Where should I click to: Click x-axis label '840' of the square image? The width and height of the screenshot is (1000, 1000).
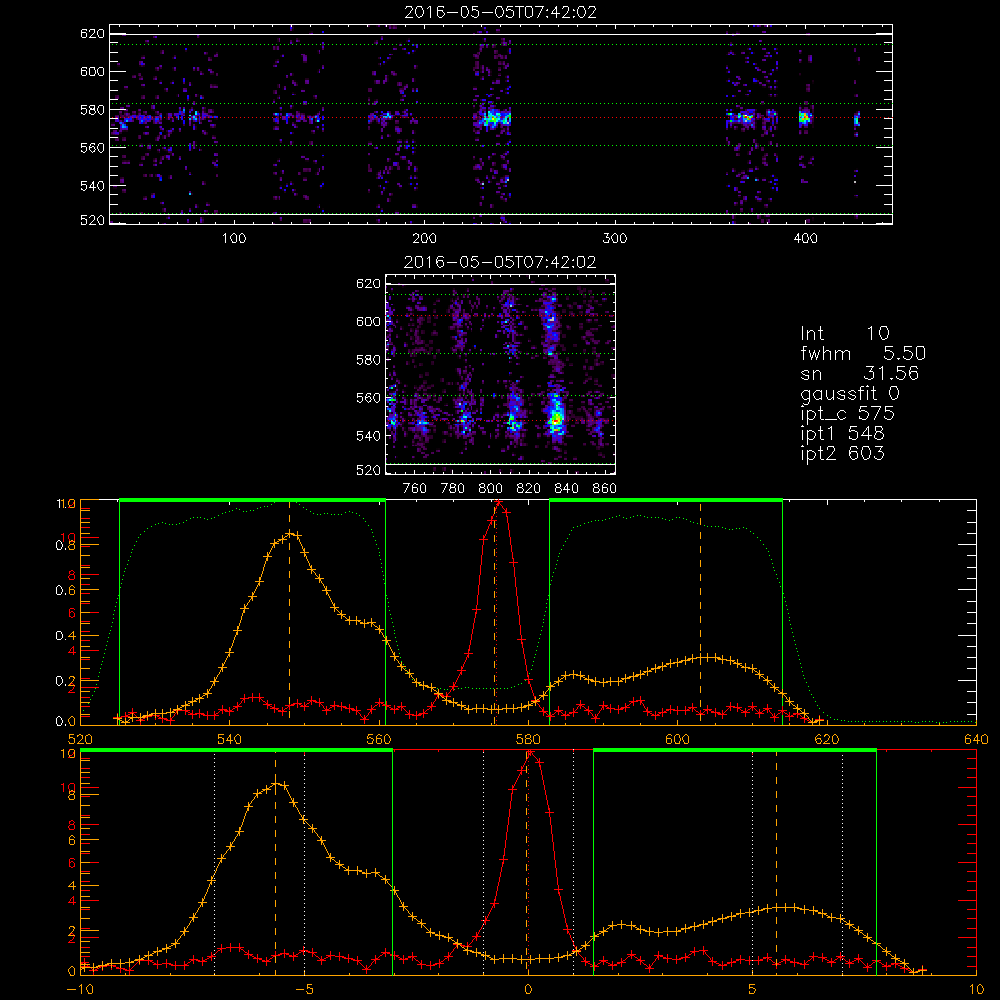point(566,489)
